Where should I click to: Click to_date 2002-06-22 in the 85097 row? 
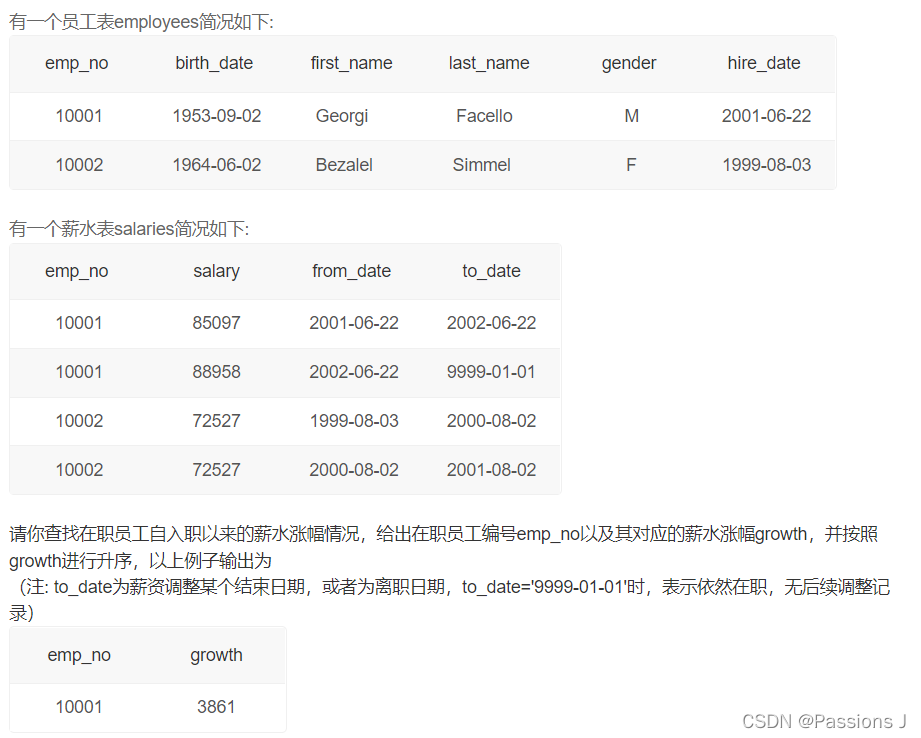pyautogui.click(x=491, y=323)
